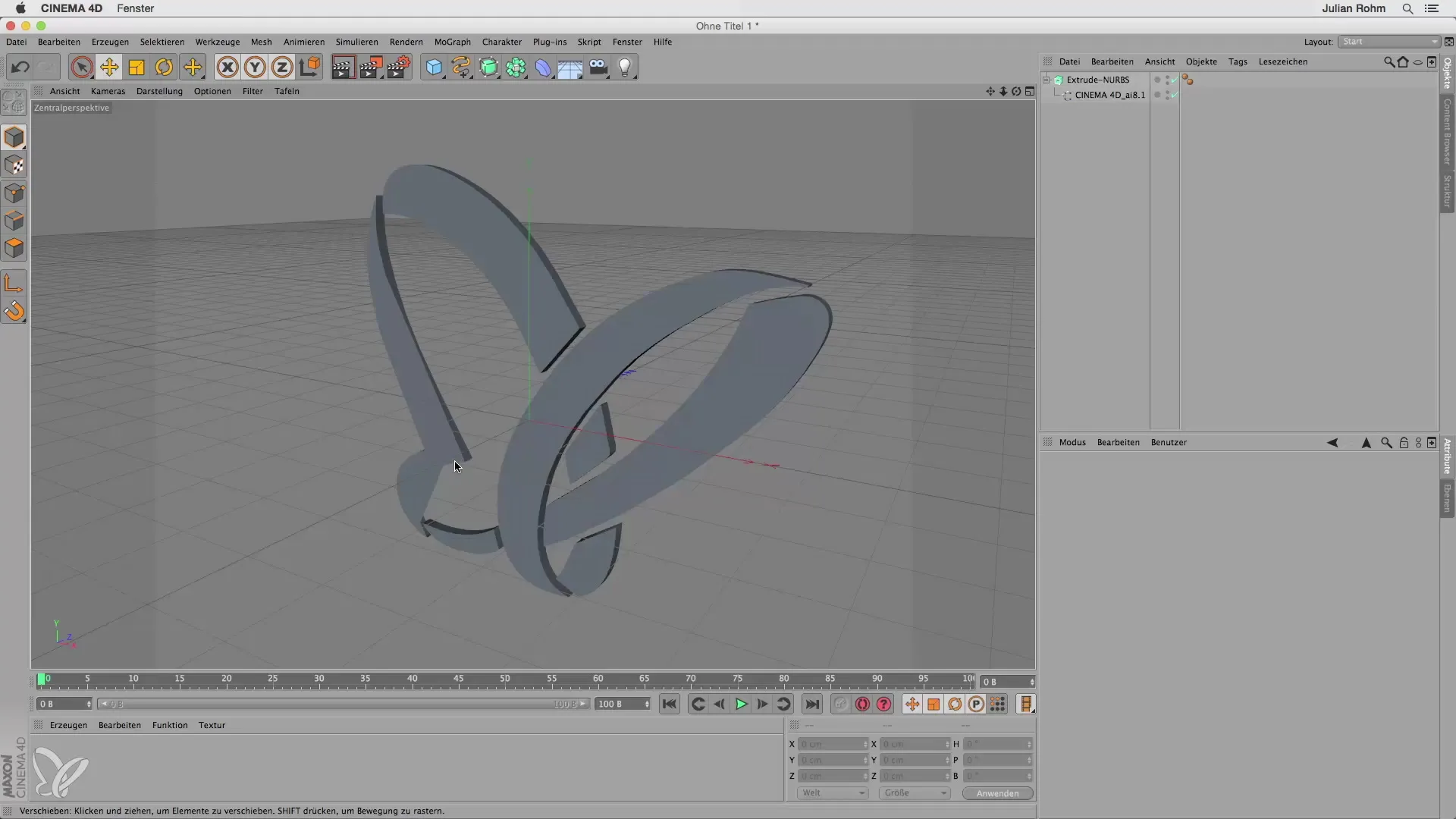Open the viewport Darstellung menu
Viewport: 1456px width, 819px height.
click(159, 91)
